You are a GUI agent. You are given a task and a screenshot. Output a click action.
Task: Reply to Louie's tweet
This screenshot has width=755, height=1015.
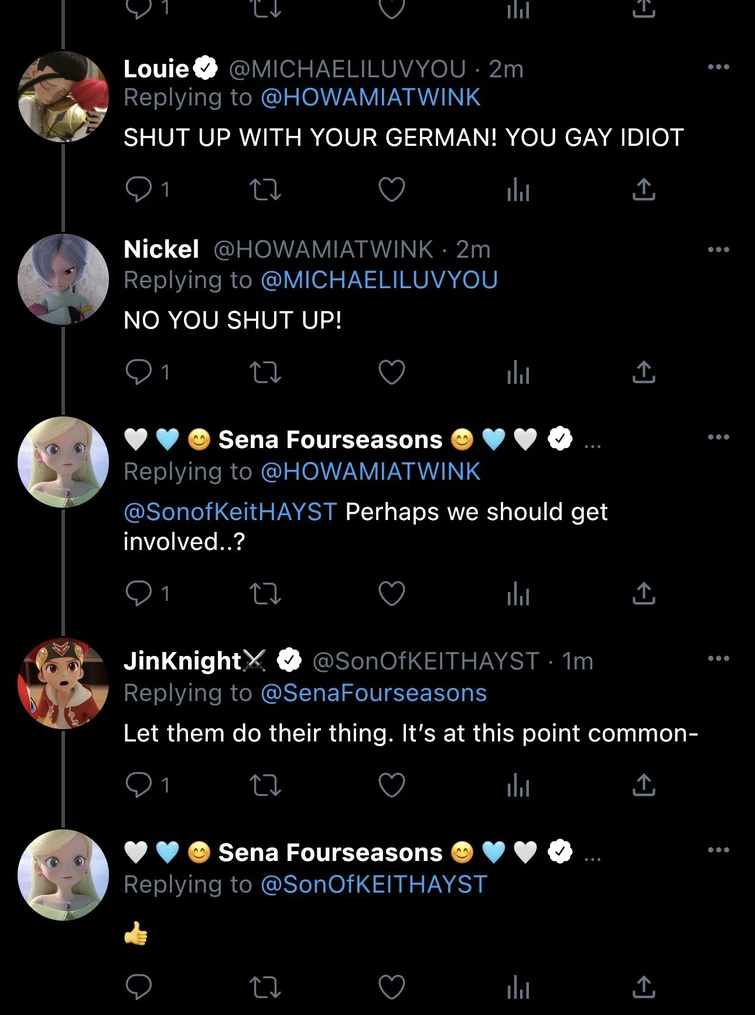[x=137, y=189]
